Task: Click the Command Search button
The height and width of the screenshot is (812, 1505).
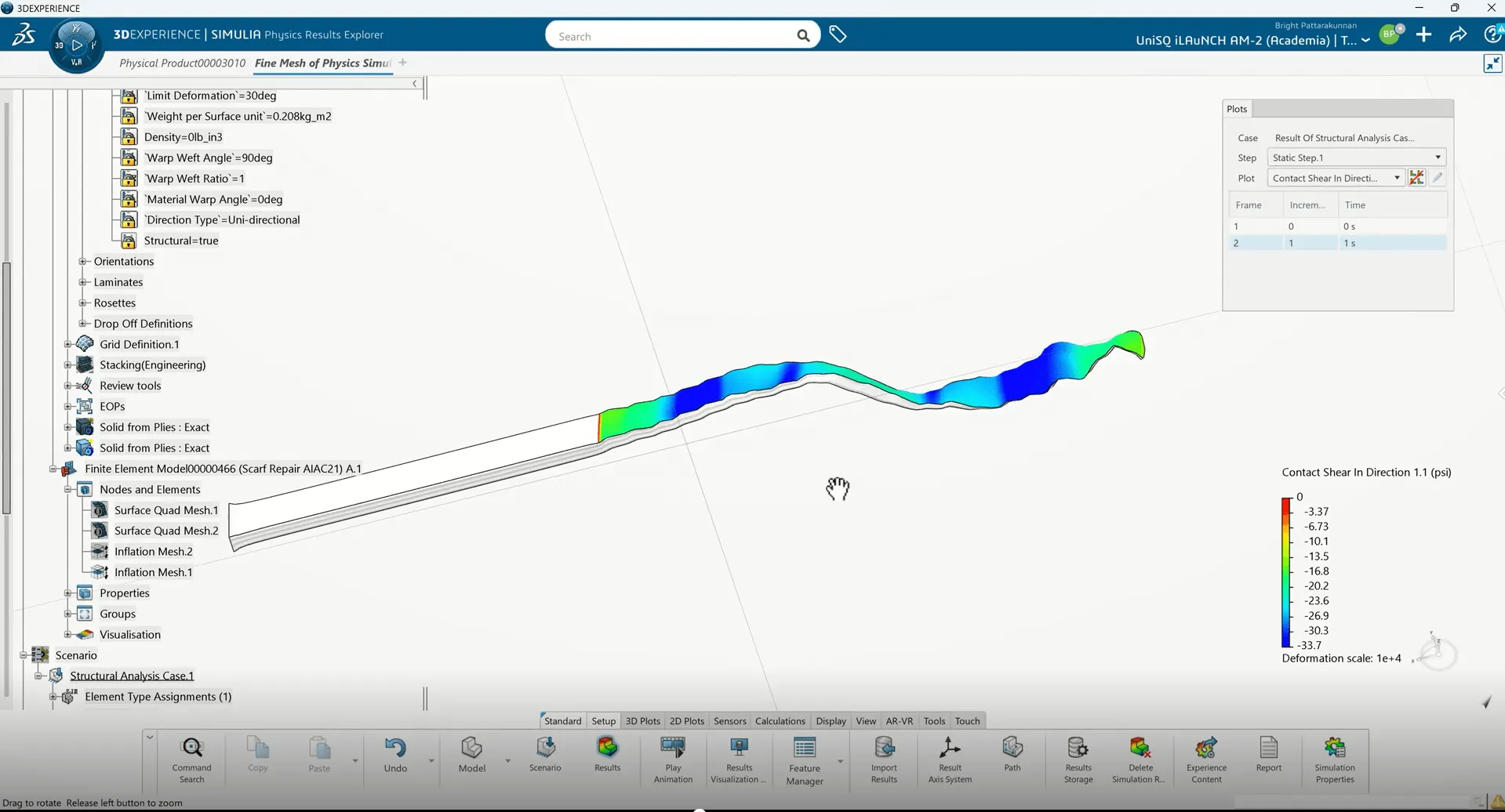Action: click(x=191, y=756)
